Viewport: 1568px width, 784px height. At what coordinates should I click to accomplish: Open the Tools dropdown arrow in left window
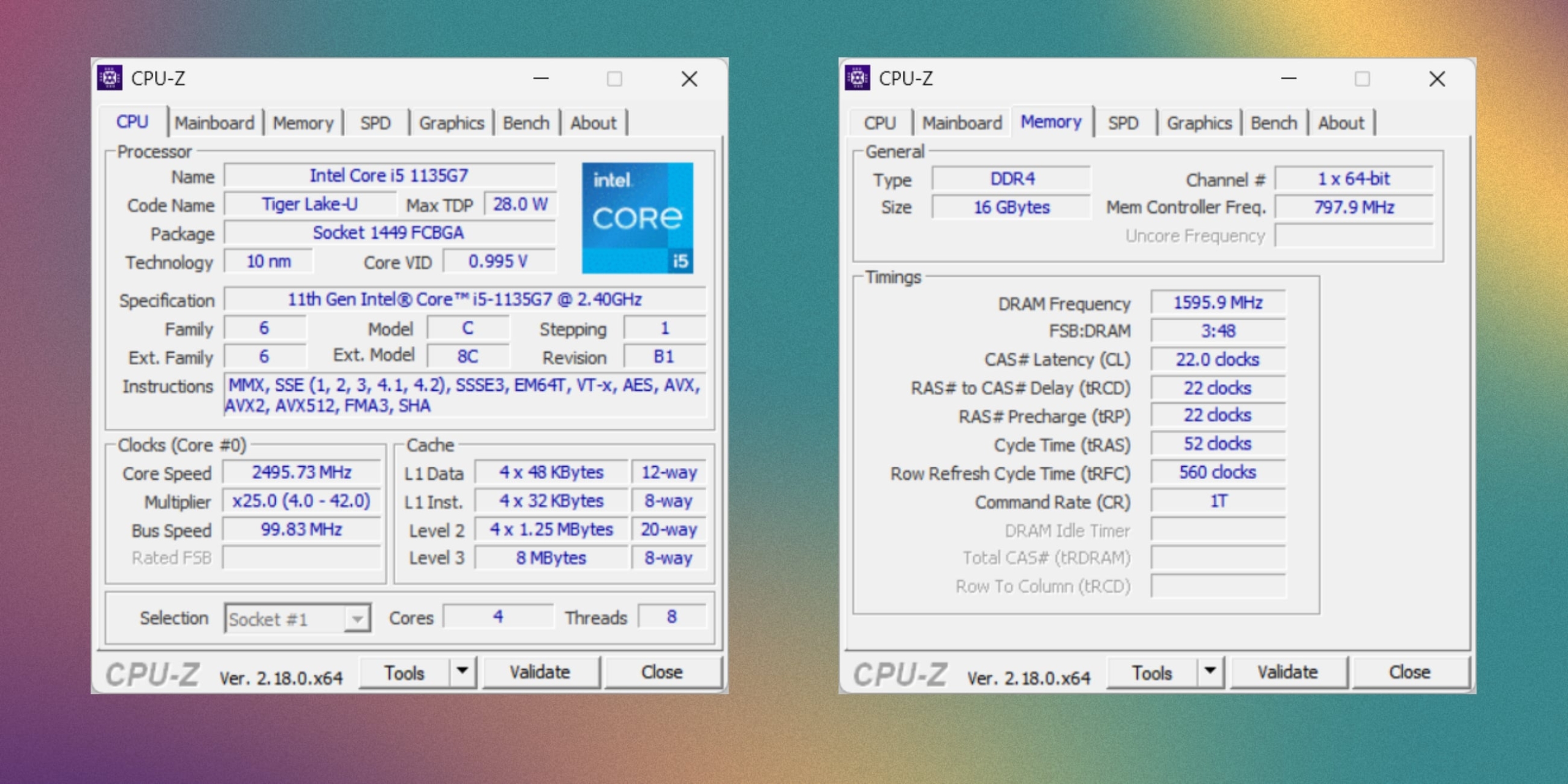pos(461,671)
